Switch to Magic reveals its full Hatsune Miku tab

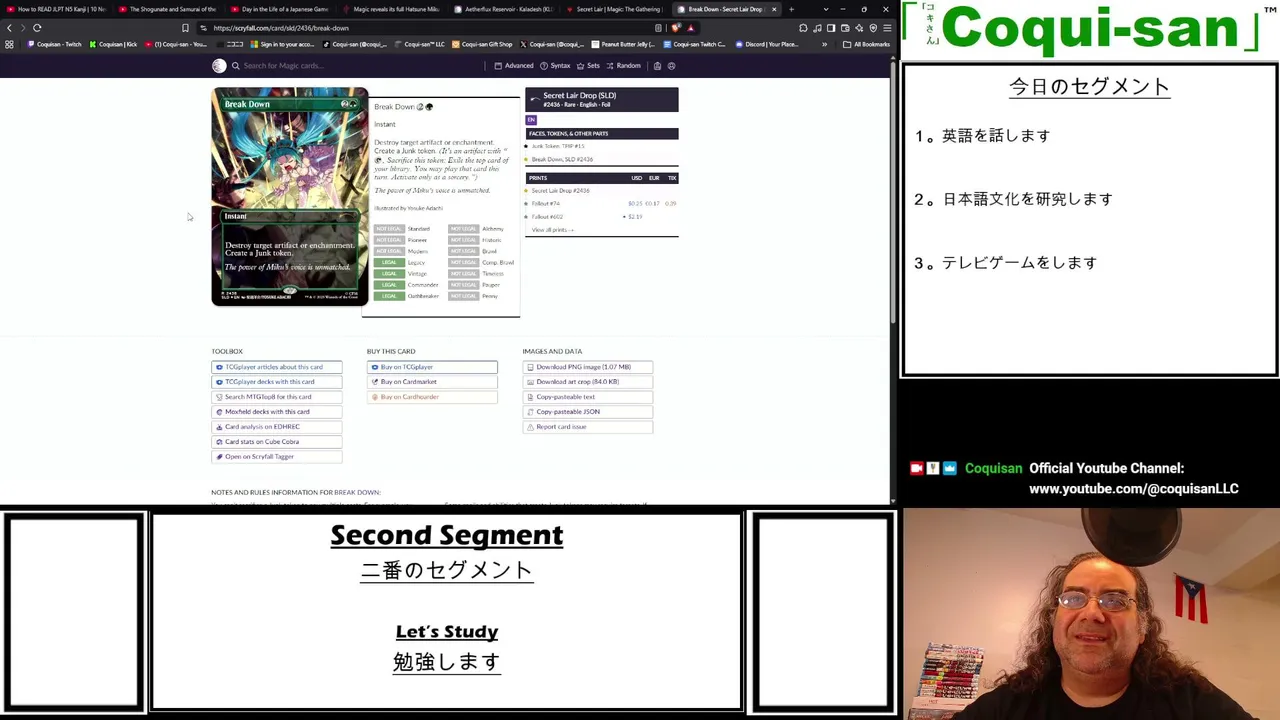(390, 9)
